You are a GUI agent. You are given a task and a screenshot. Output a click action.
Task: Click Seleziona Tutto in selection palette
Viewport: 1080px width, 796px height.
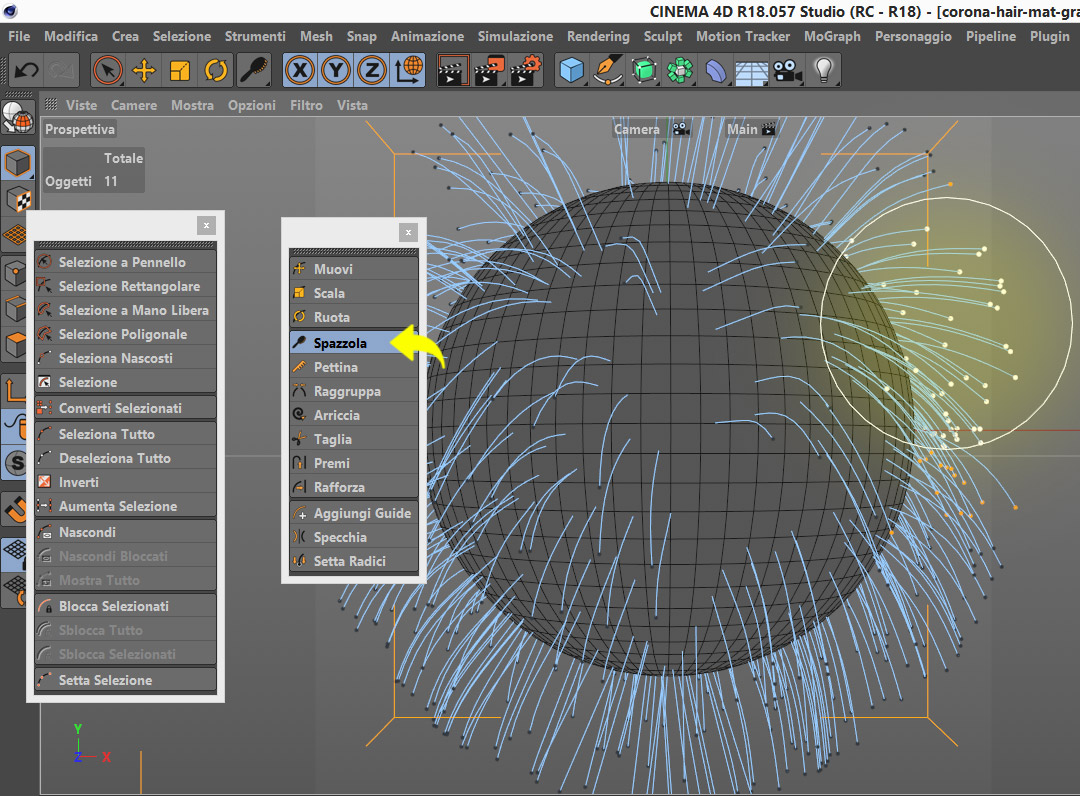click(x=125, y=434)
